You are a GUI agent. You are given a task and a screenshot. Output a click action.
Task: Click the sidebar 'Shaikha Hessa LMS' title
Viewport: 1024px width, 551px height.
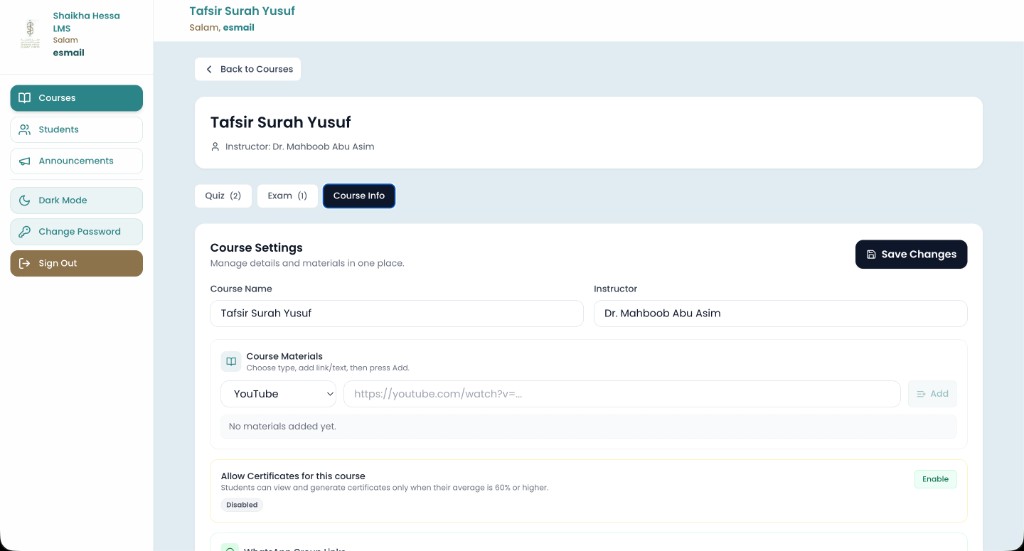coord(86,22)
